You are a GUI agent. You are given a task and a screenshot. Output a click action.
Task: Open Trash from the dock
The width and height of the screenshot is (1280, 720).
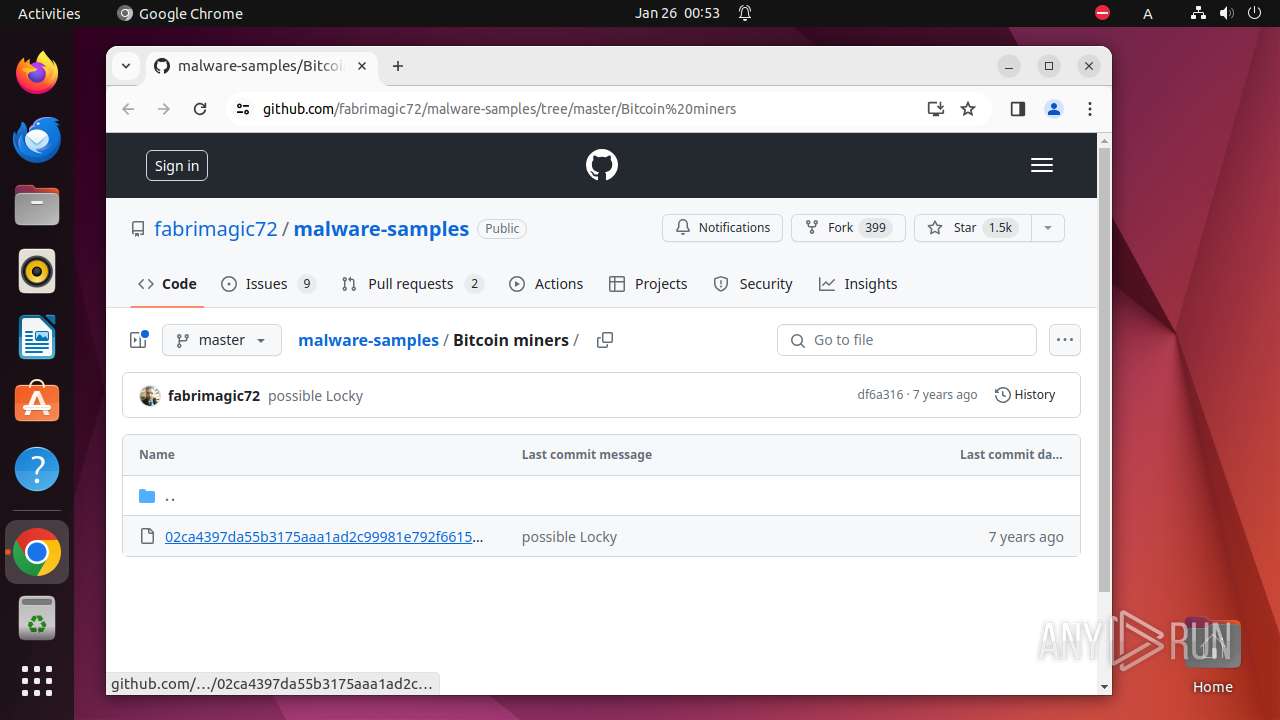(37, 618)
